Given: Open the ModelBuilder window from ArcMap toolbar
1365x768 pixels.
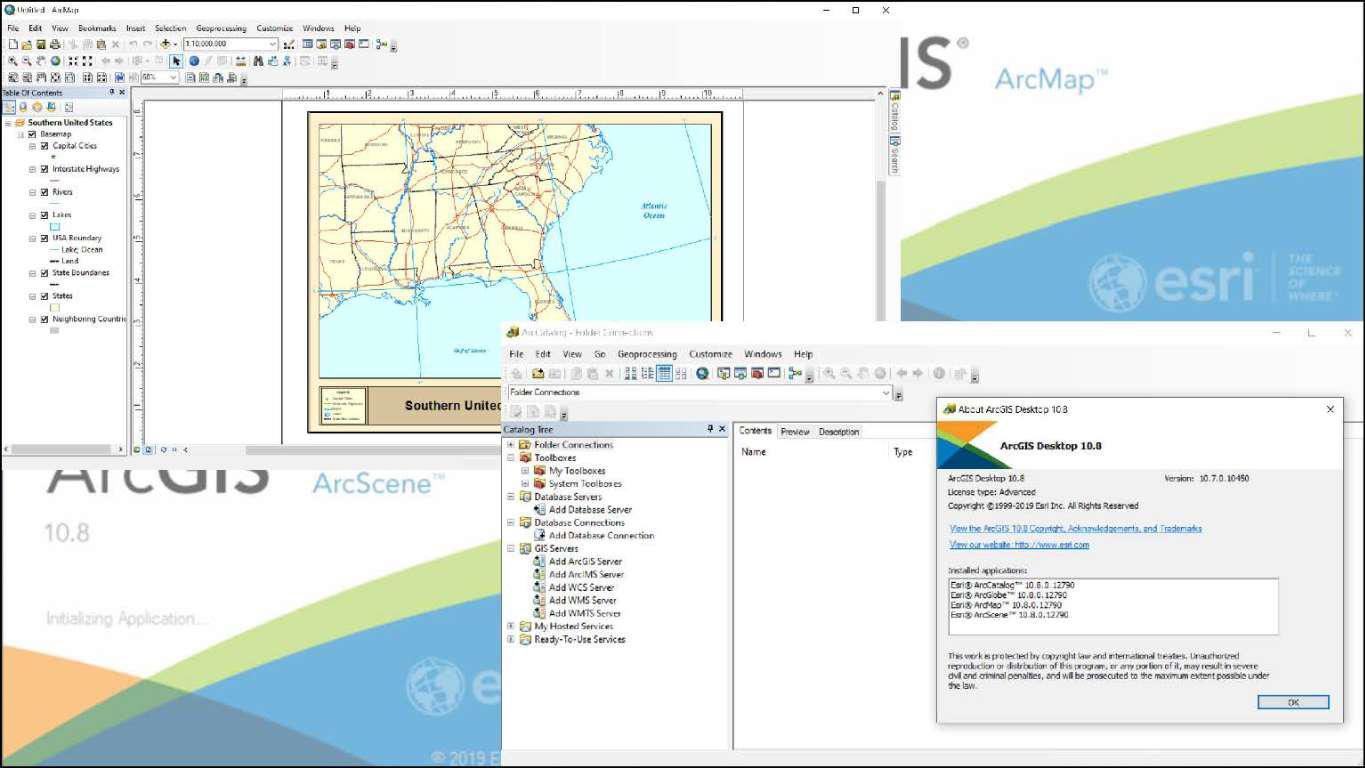Looking at the screenshot, I should point(382,44).
